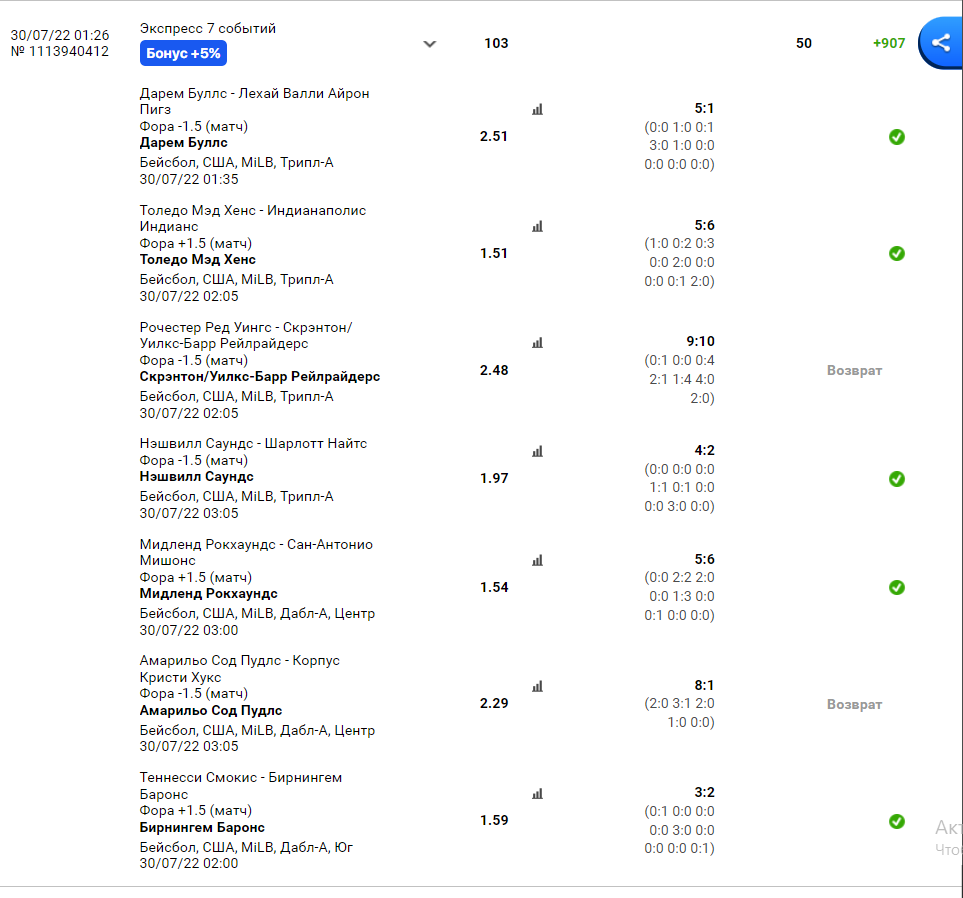The image size is (963, 898).
Task: Open statistics icon for Мидленд Рокхаундс match
Action: coord(537,560)
